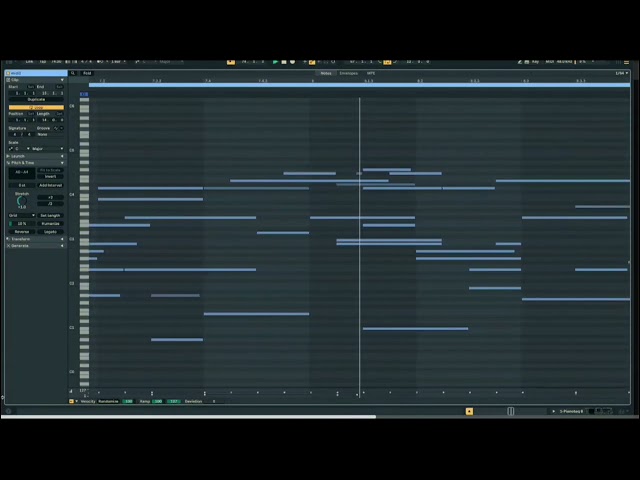Click the Stretch knob
The width and height of the screenshot is (640, 480).
tap(22, 201)
